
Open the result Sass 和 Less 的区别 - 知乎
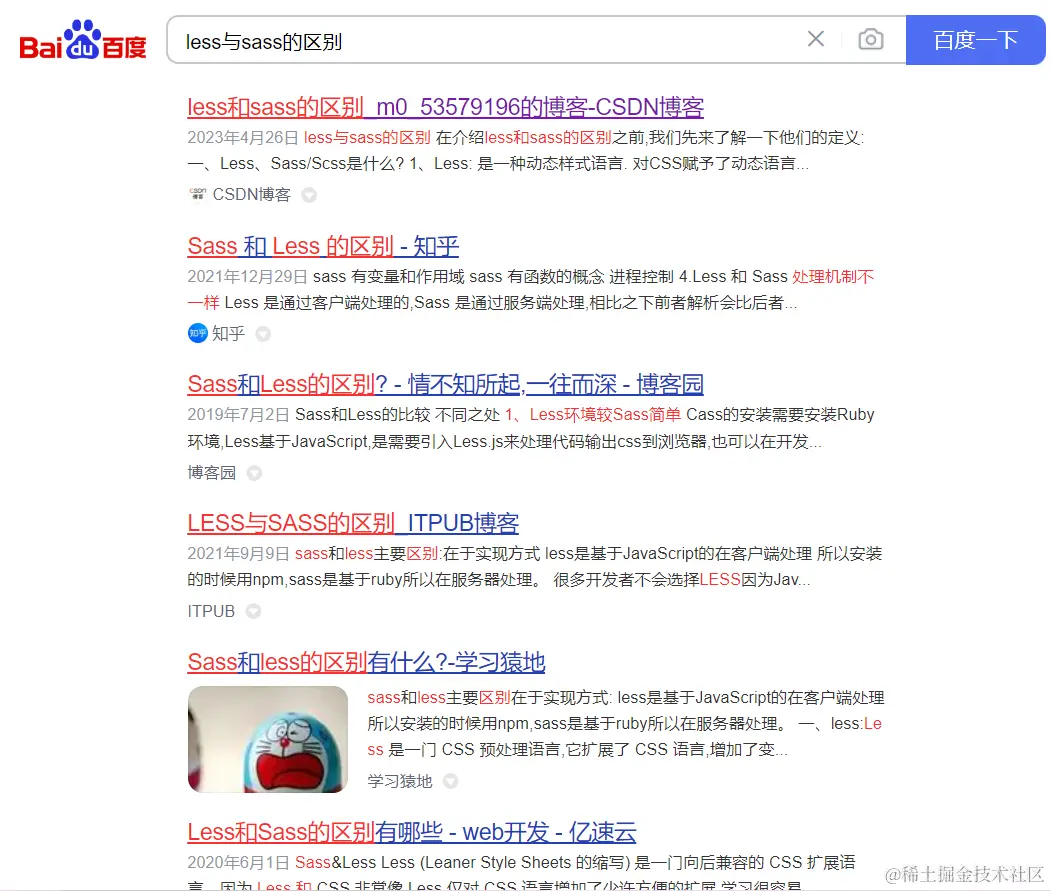[323, 246]
